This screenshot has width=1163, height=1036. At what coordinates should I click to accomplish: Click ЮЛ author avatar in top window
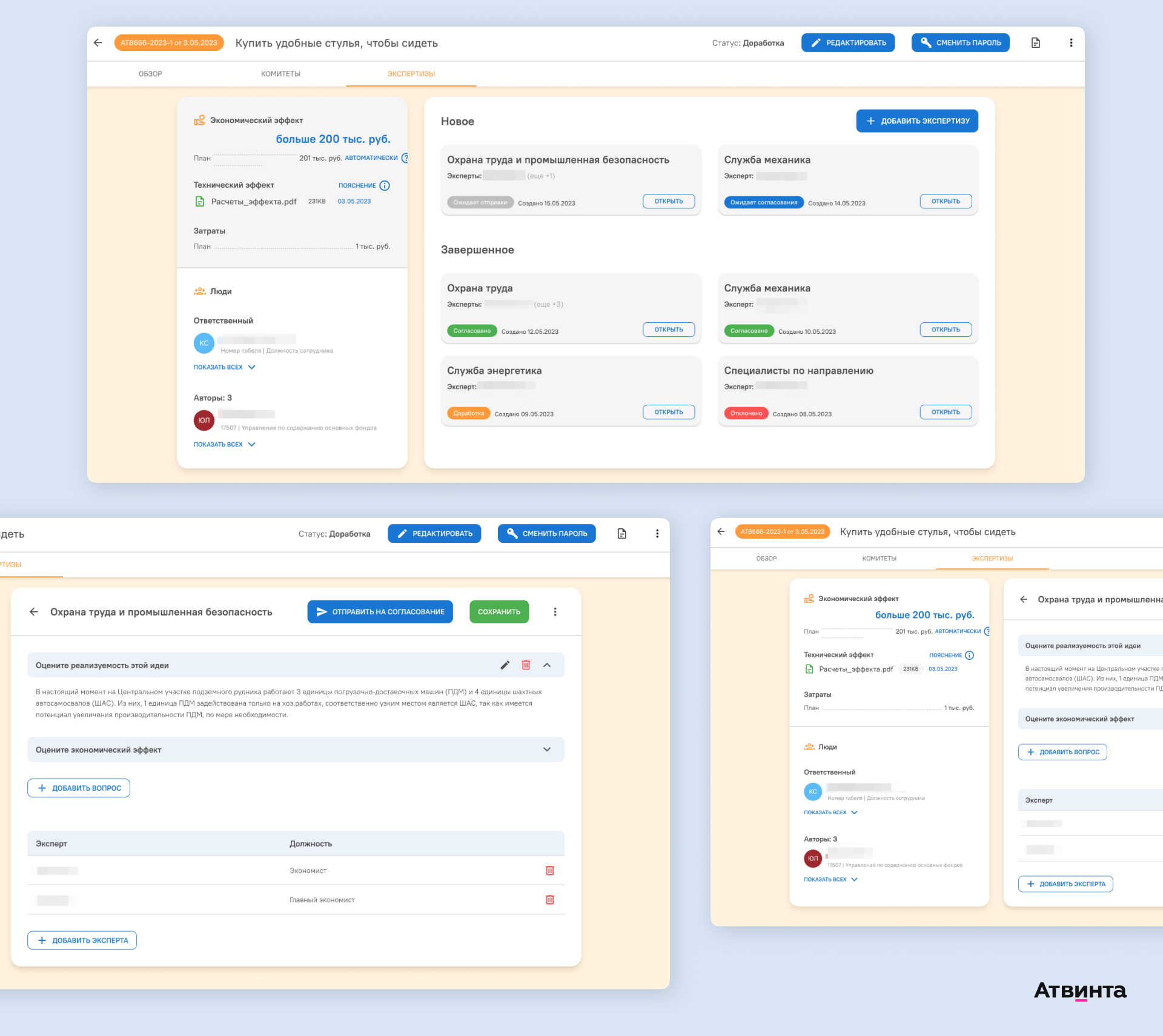pyautogui.click(x=204, y=420)
